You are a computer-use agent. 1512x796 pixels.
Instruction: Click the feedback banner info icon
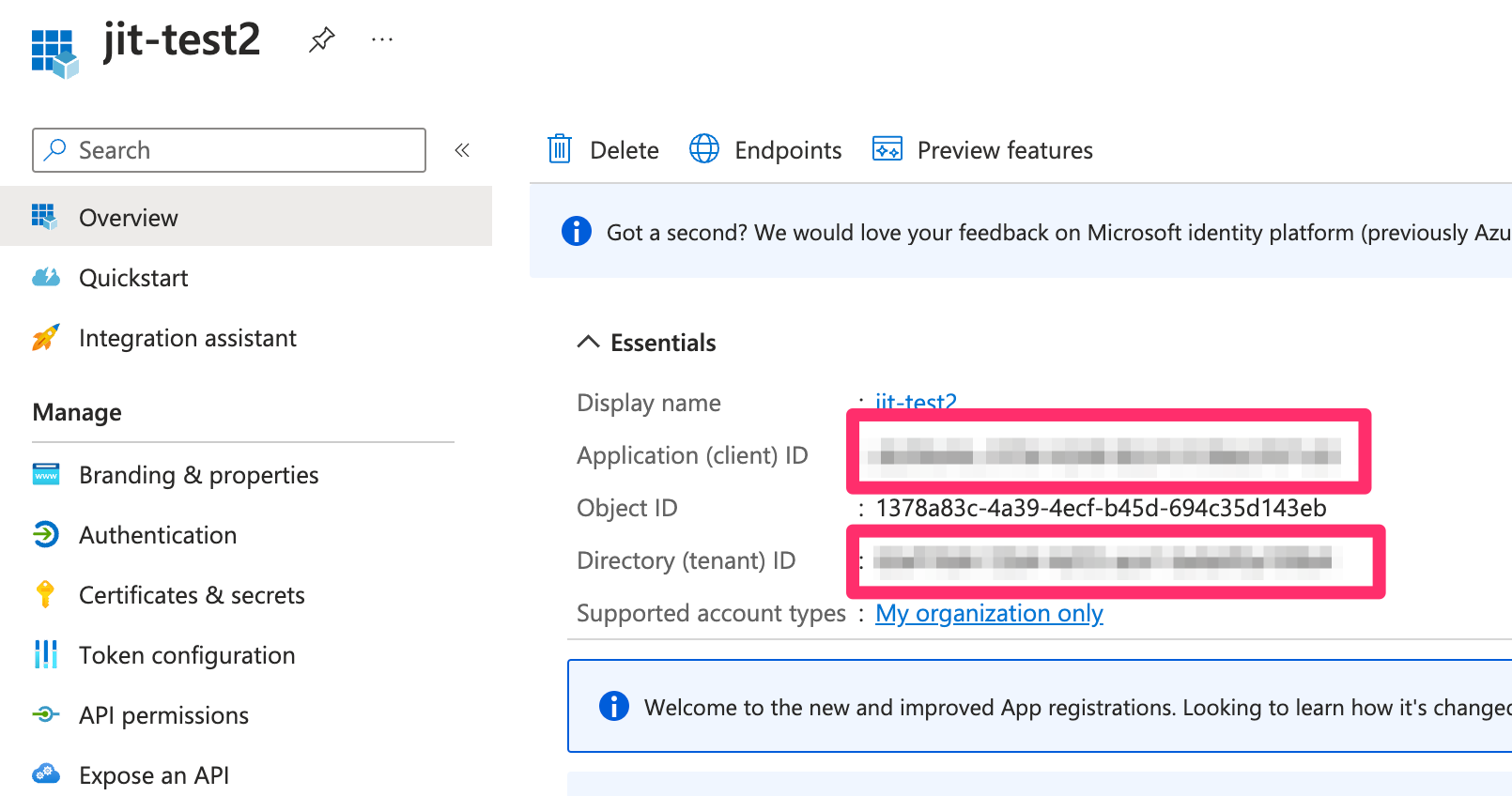coord(577,231)
